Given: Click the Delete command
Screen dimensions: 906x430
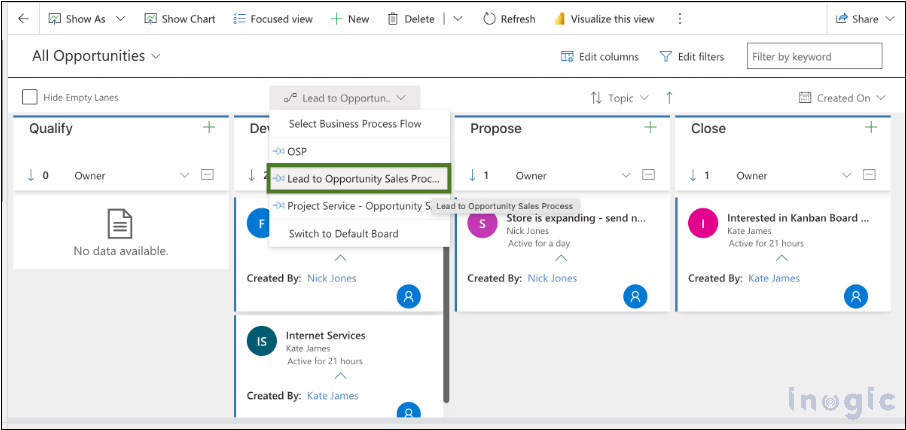Looking at the screenshot, I should [411, 19].
